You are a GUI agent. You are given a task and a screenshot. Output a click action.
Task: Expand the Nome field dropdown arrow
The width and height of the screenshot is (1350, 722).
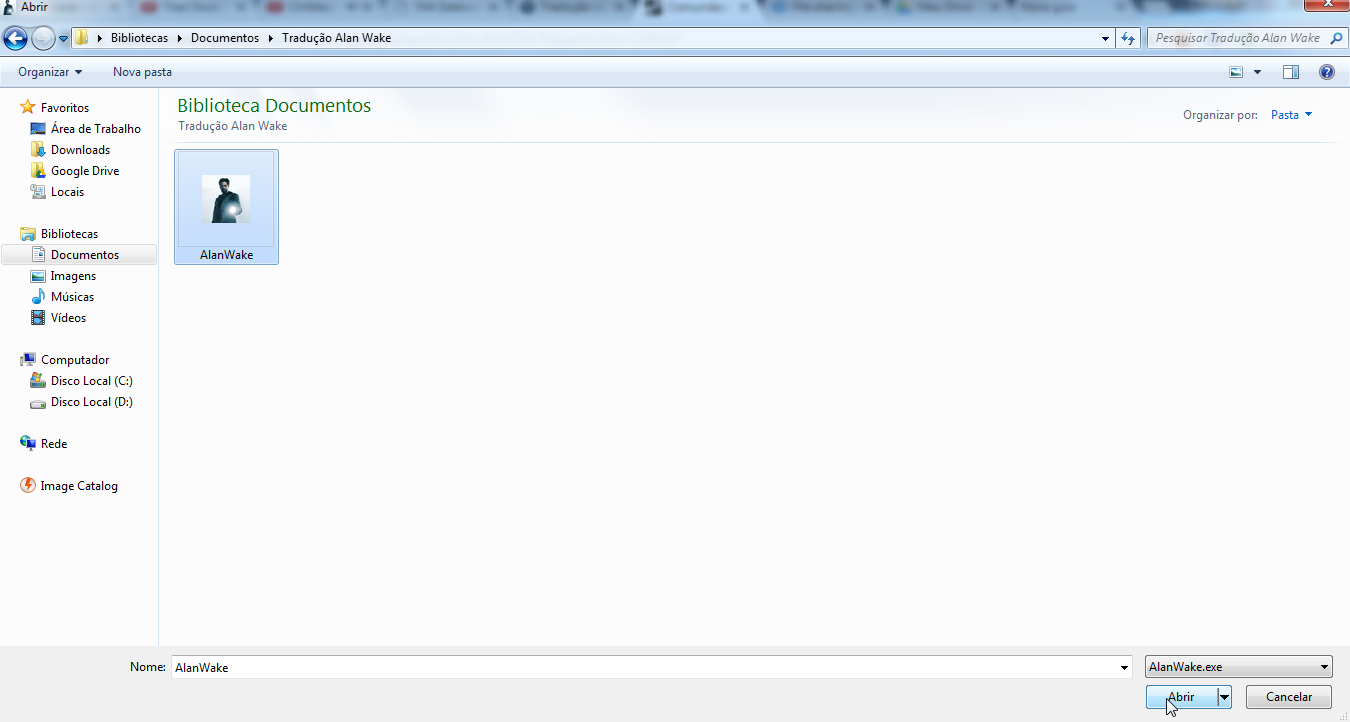click(x=1125, y=667)
